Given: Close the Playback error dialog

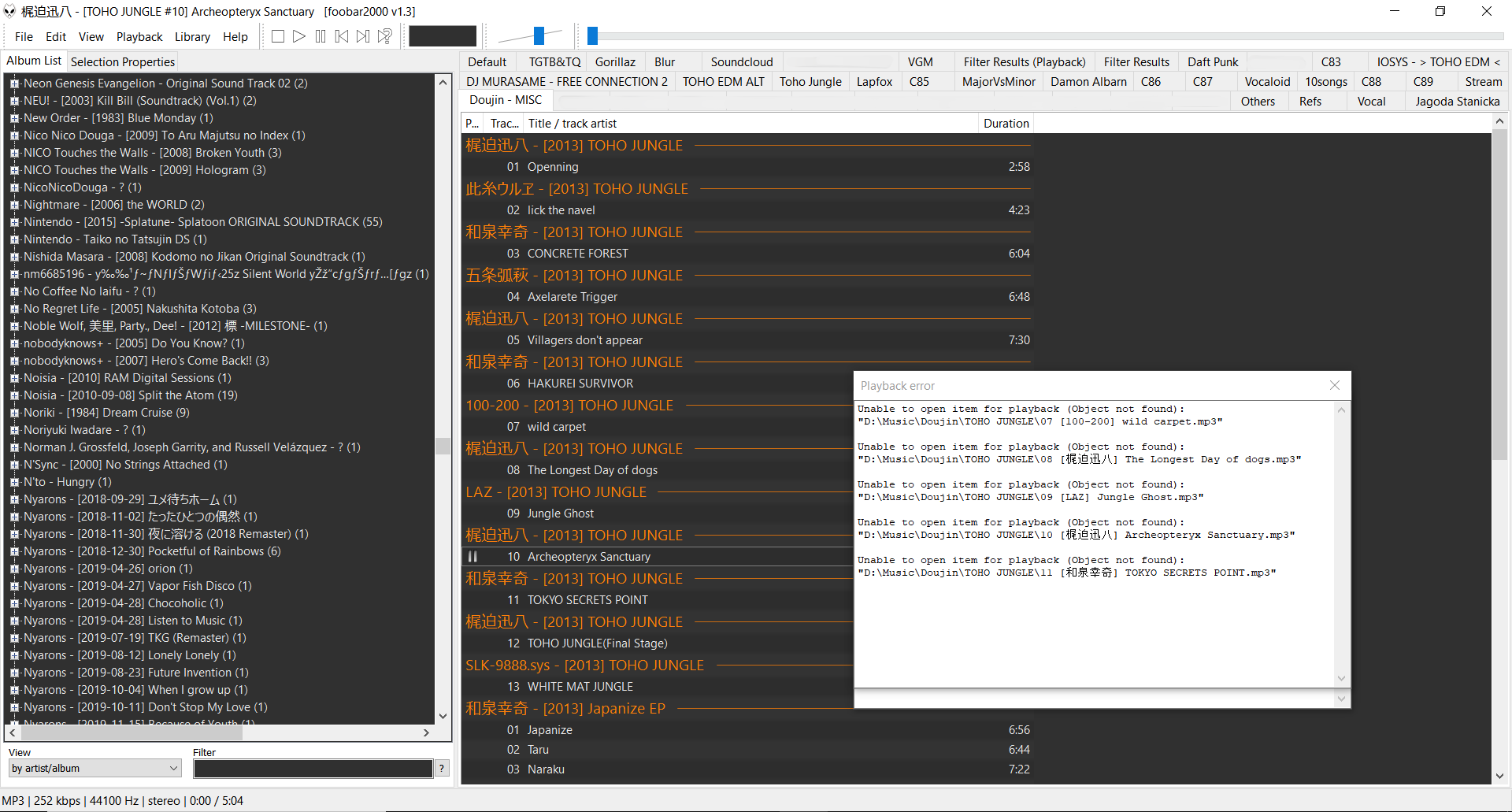Looking at the screenshot, I should coord(1335,385).
